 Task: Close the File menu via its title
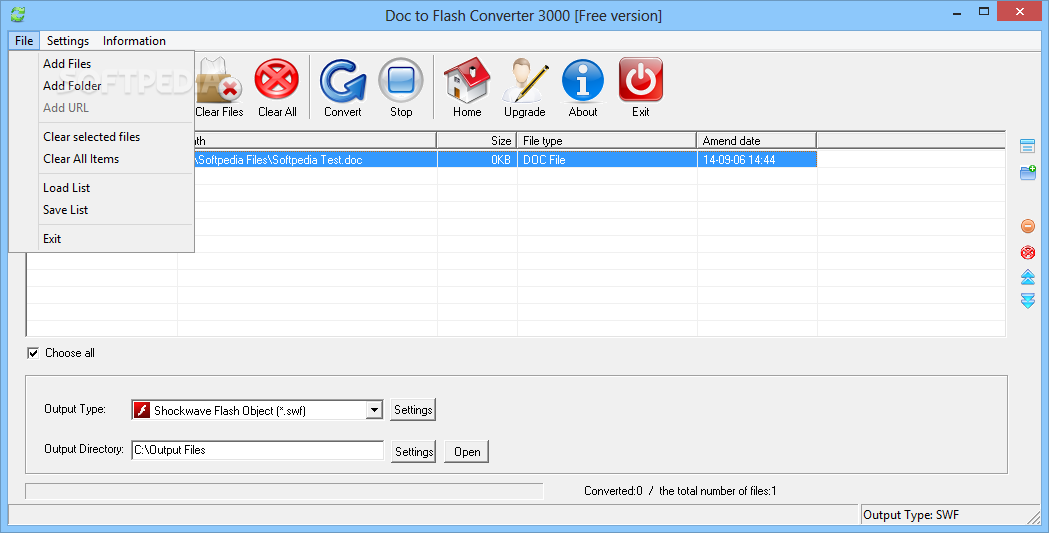(x=24, y=41)
